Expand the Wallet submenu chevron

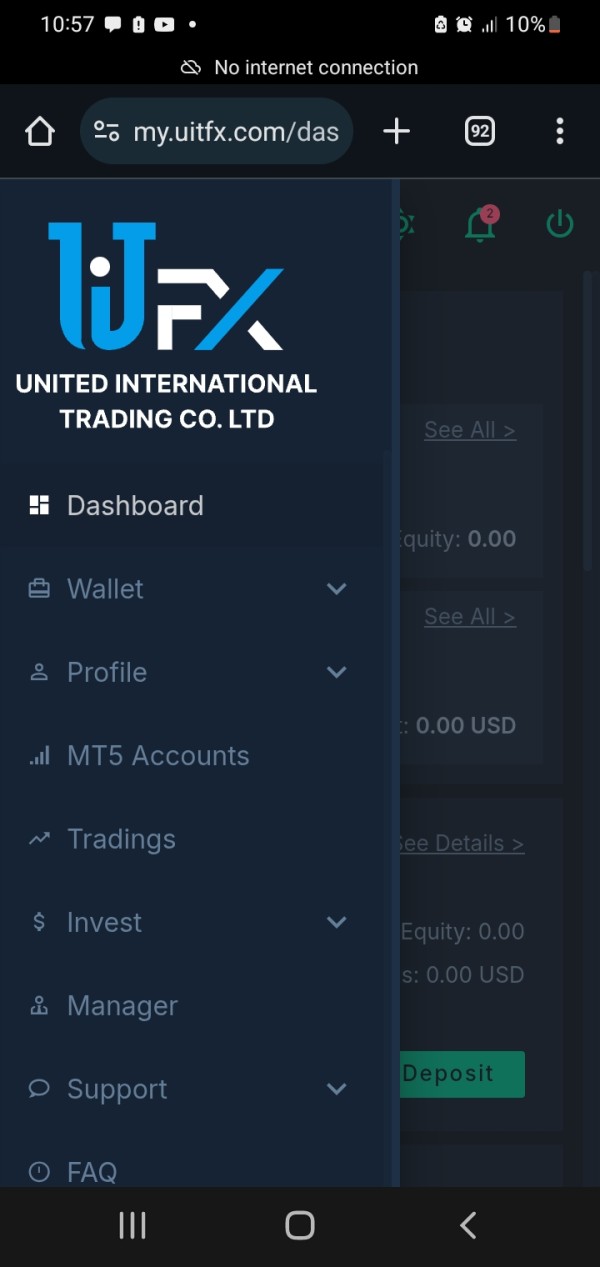pos(337,589)
